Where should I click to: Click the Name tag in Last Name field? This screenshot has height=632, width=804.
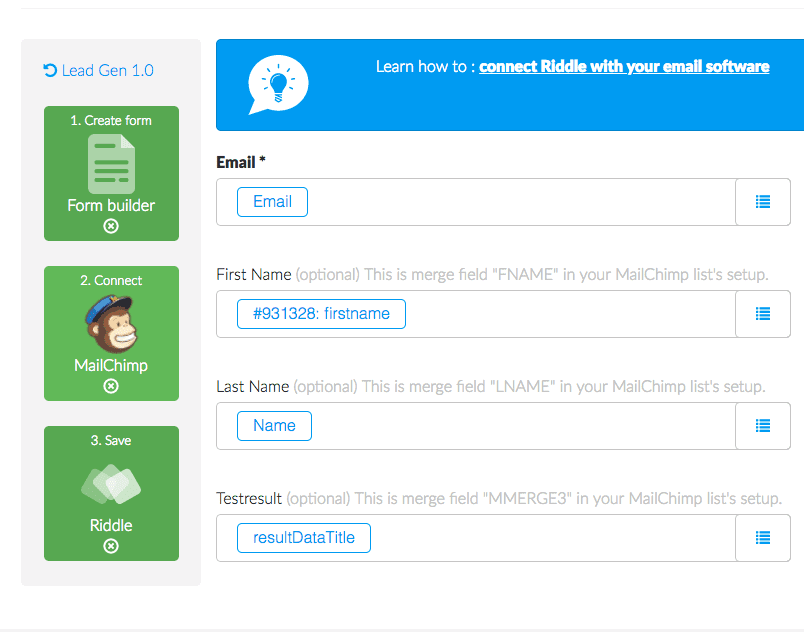point(274,426)
